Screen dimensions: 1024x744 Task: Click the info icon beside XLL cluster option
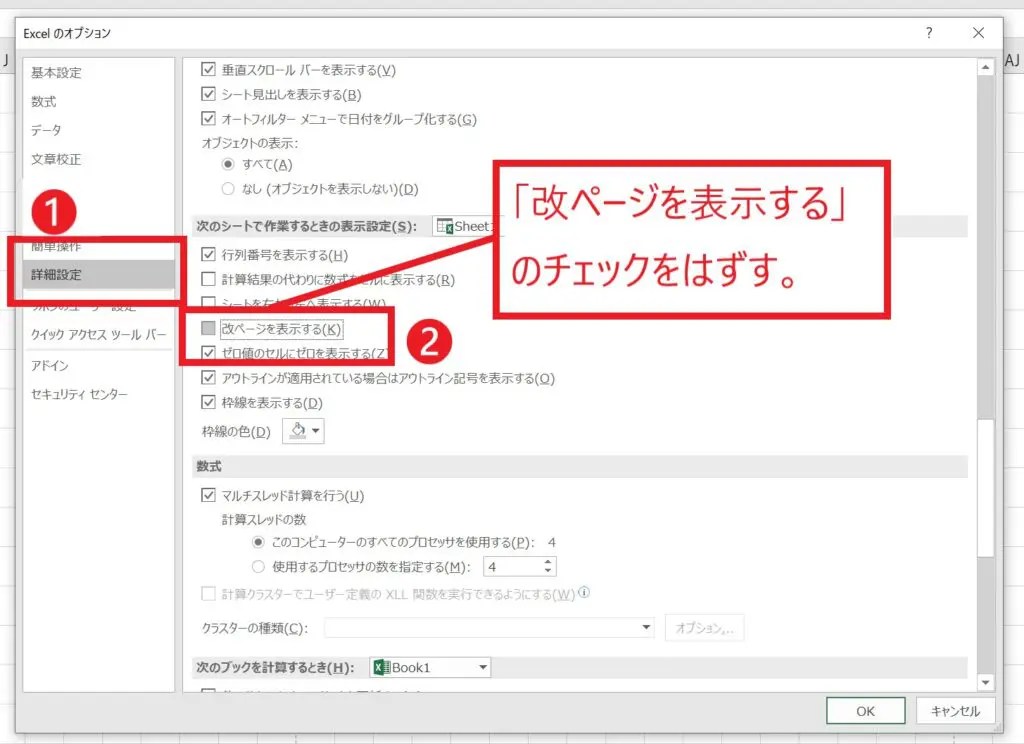click(584, 592)
